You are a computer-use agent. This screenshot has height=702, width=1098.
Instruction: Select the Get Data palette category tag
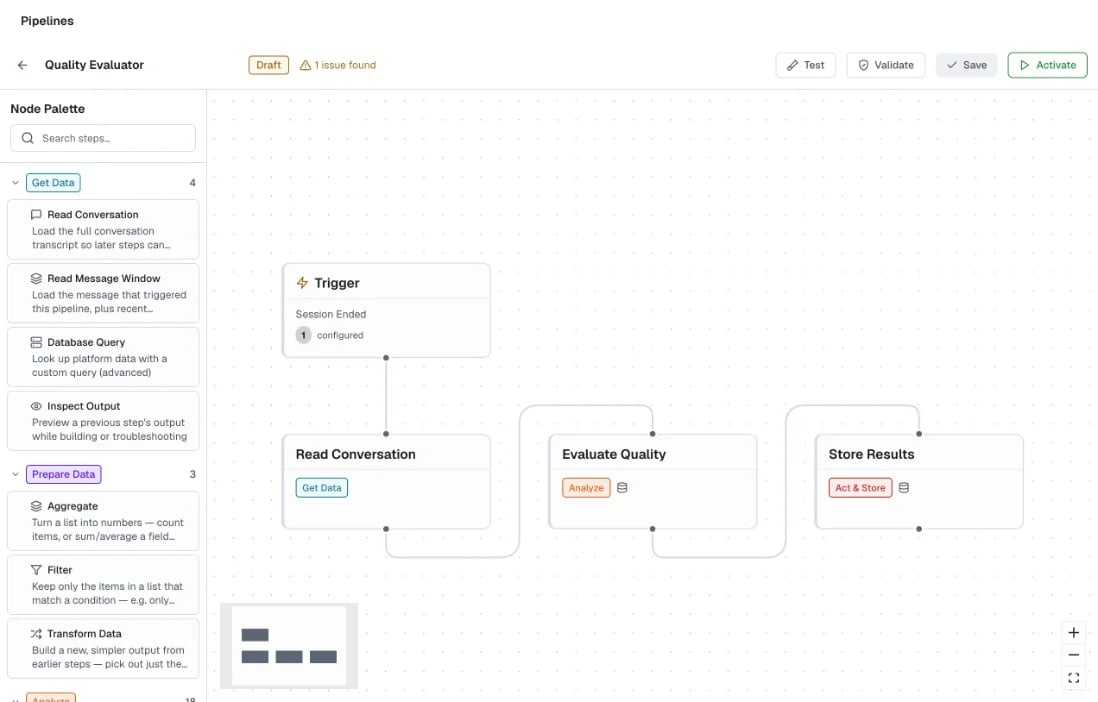tap(53, 183)
